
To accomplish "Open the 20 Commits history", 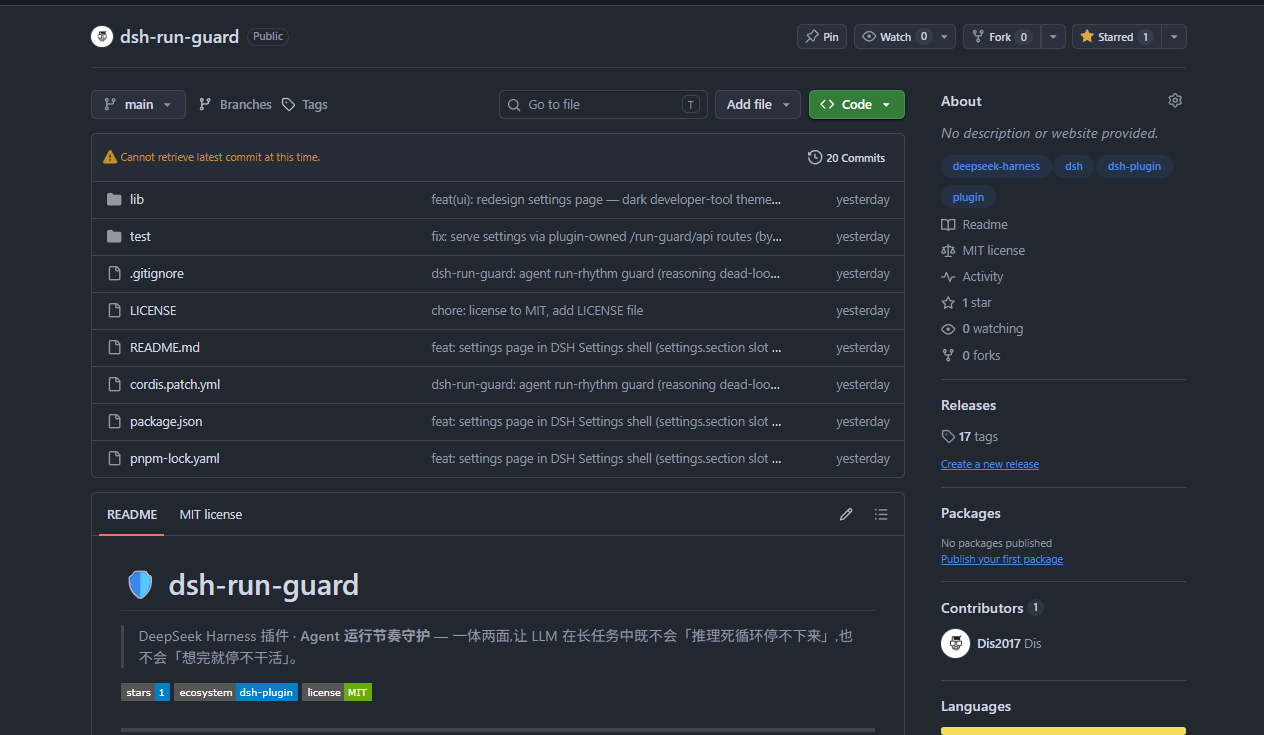I will tap(847, 158).
